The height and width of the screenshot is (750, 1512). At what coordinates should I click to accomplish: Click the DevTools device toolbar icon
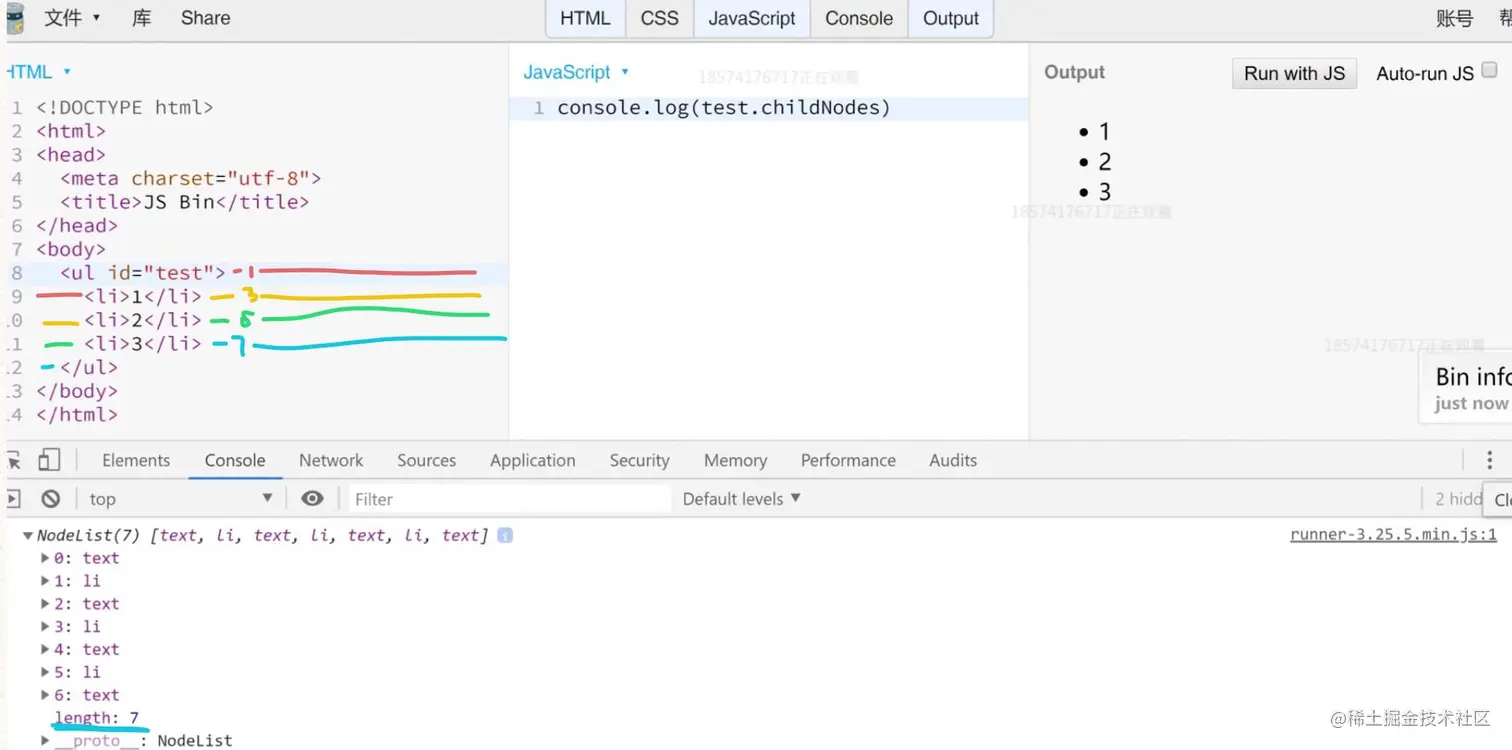coord(49,460)
